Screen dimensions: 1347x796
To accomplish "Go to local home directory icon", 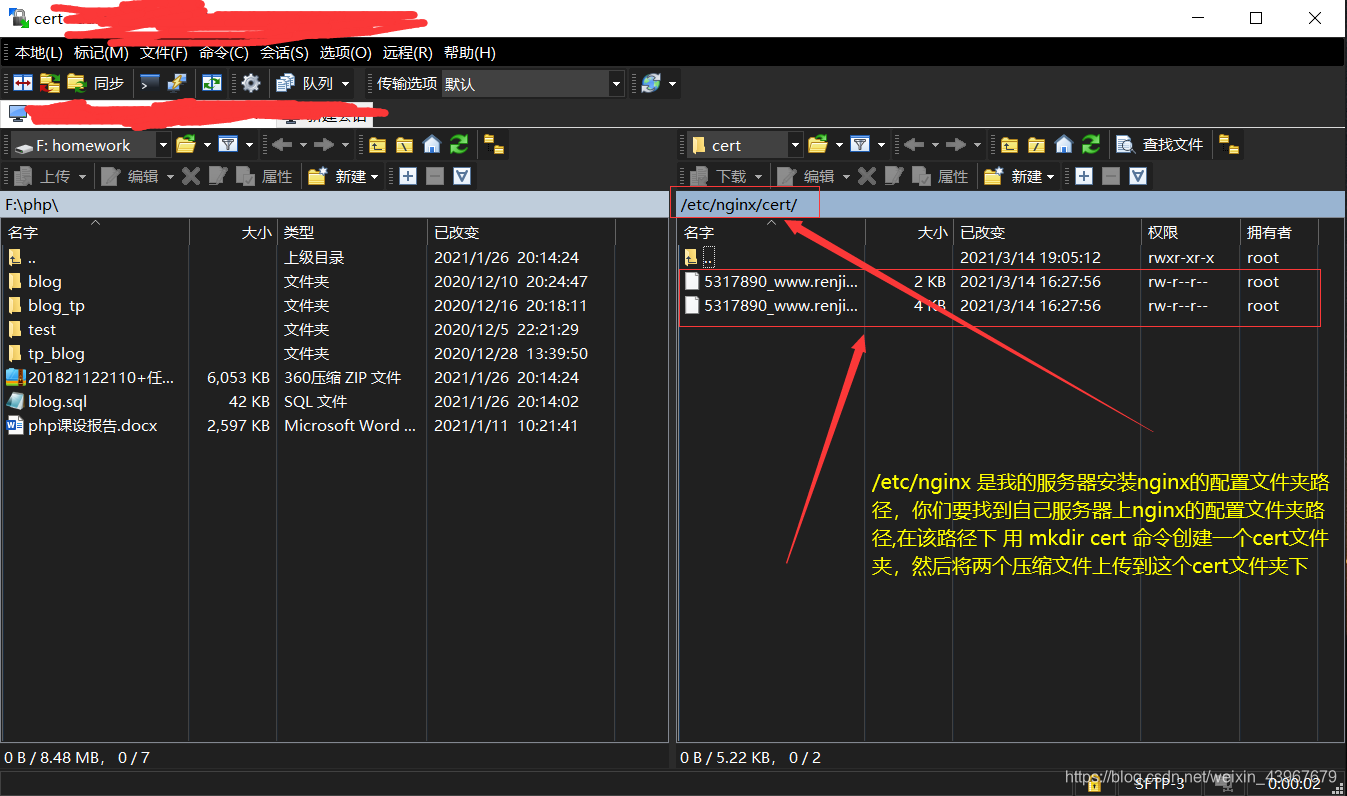I will (x=432, y=145).
